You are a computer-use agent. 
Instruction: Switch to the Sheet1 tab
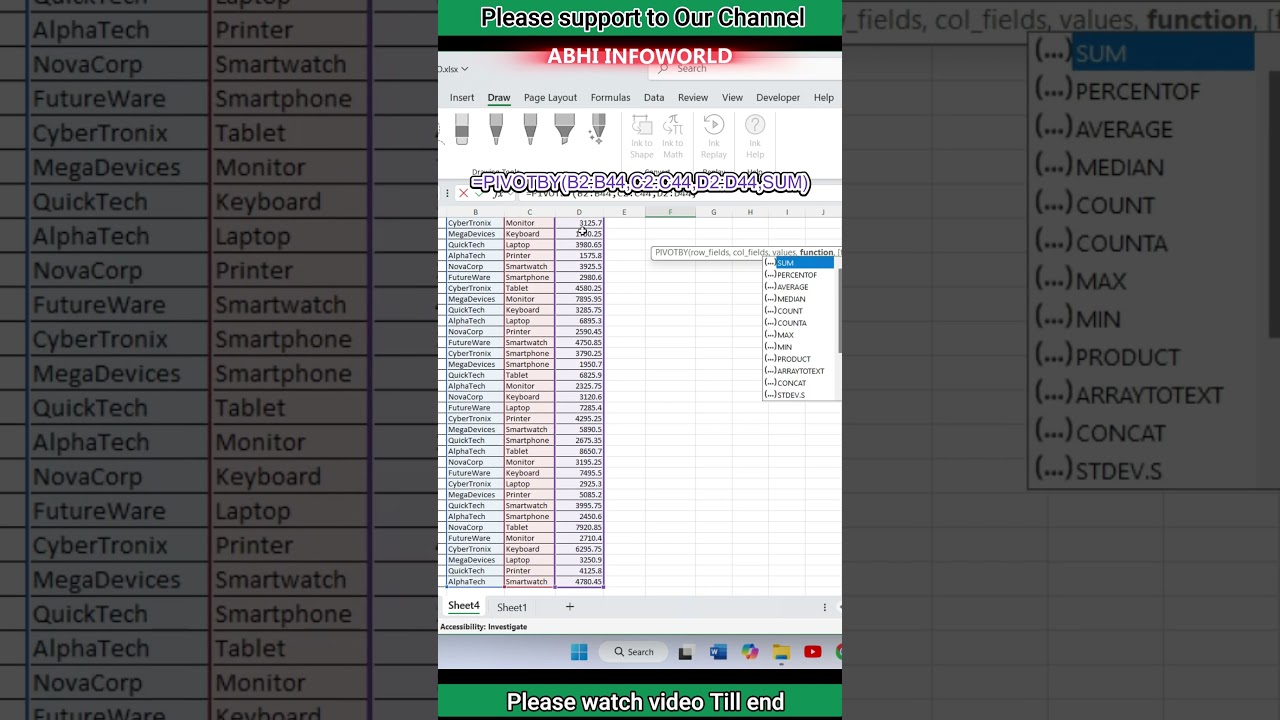click(x=512, y=607)
